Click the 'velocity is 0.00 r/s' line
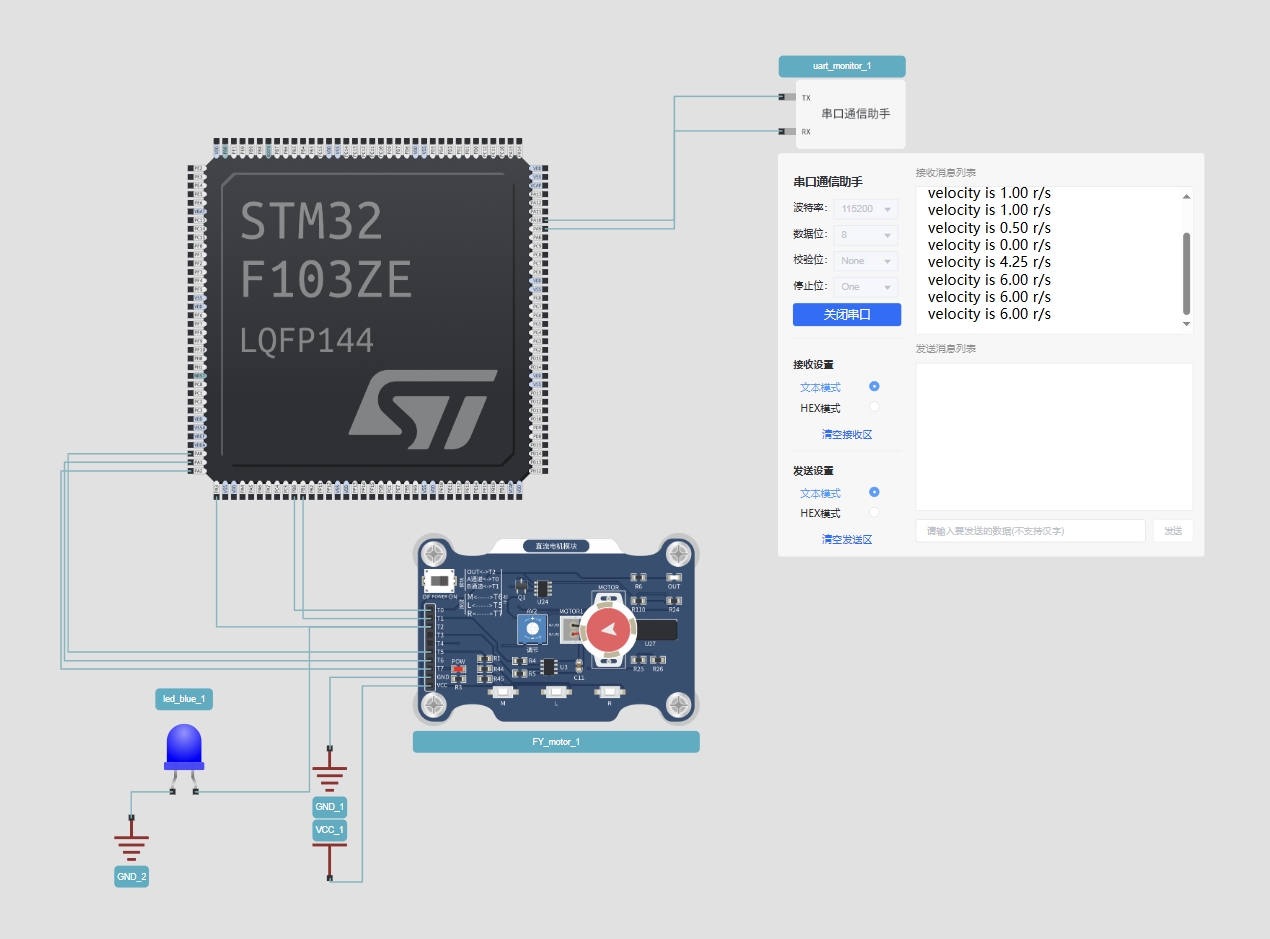The width and height of the screenshot is (1270, 939). (989, 245)
